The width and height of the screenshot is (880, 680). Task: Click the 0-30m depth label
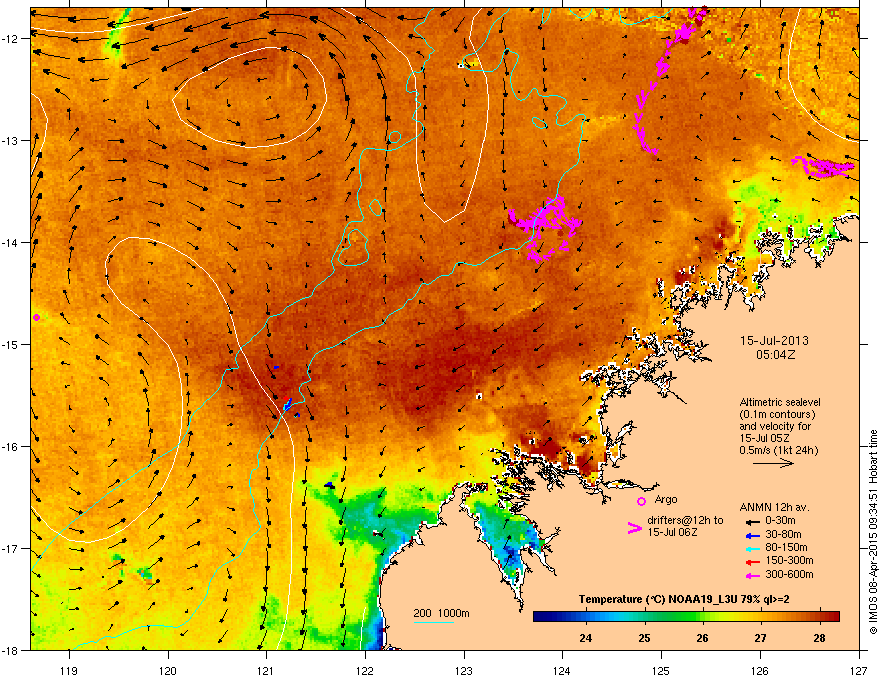(780, 521)
